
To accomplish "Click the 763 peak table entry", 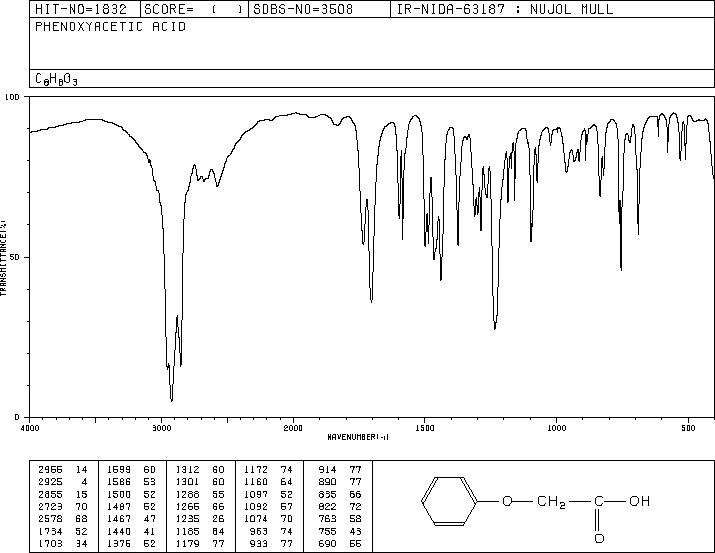I will [x=340, y=519].
